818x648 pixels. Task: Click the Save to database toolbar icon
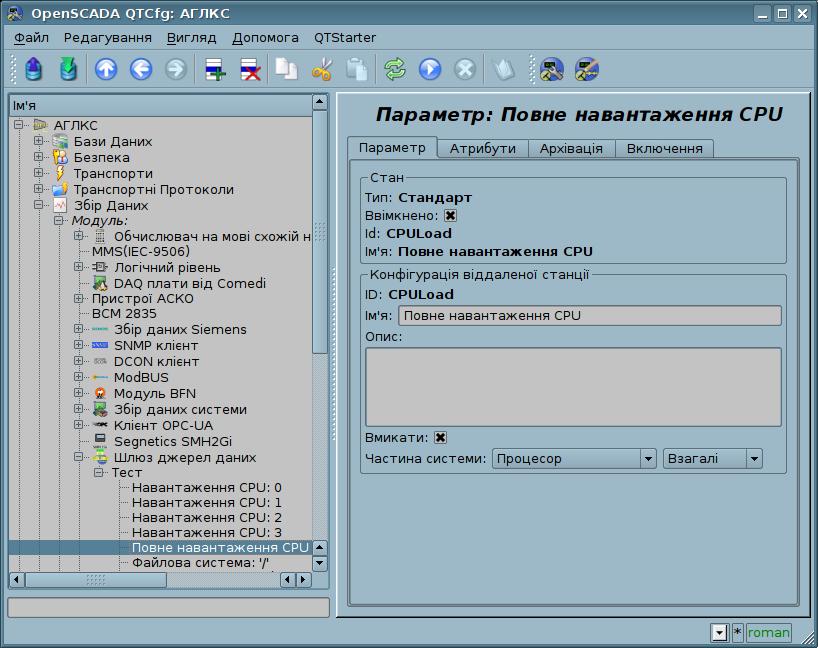coord(68,69)
